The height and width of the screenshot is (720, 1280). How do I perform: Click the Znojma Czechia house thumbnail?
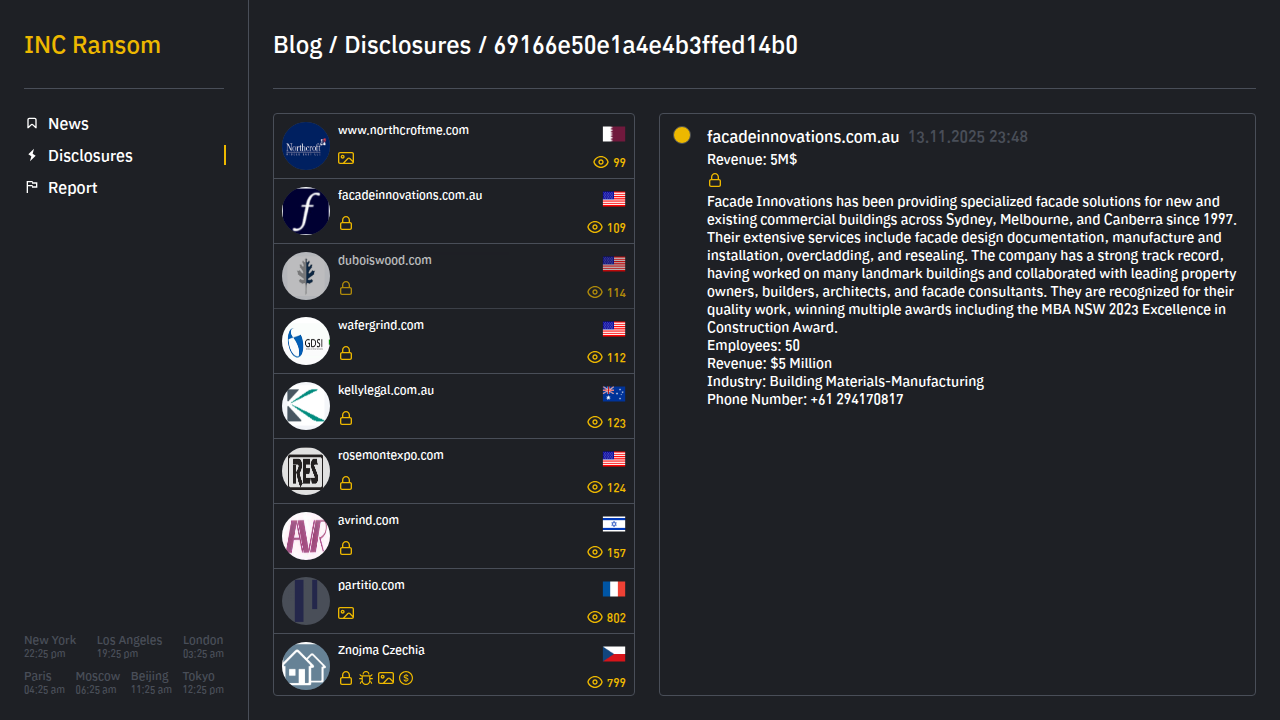306,666
